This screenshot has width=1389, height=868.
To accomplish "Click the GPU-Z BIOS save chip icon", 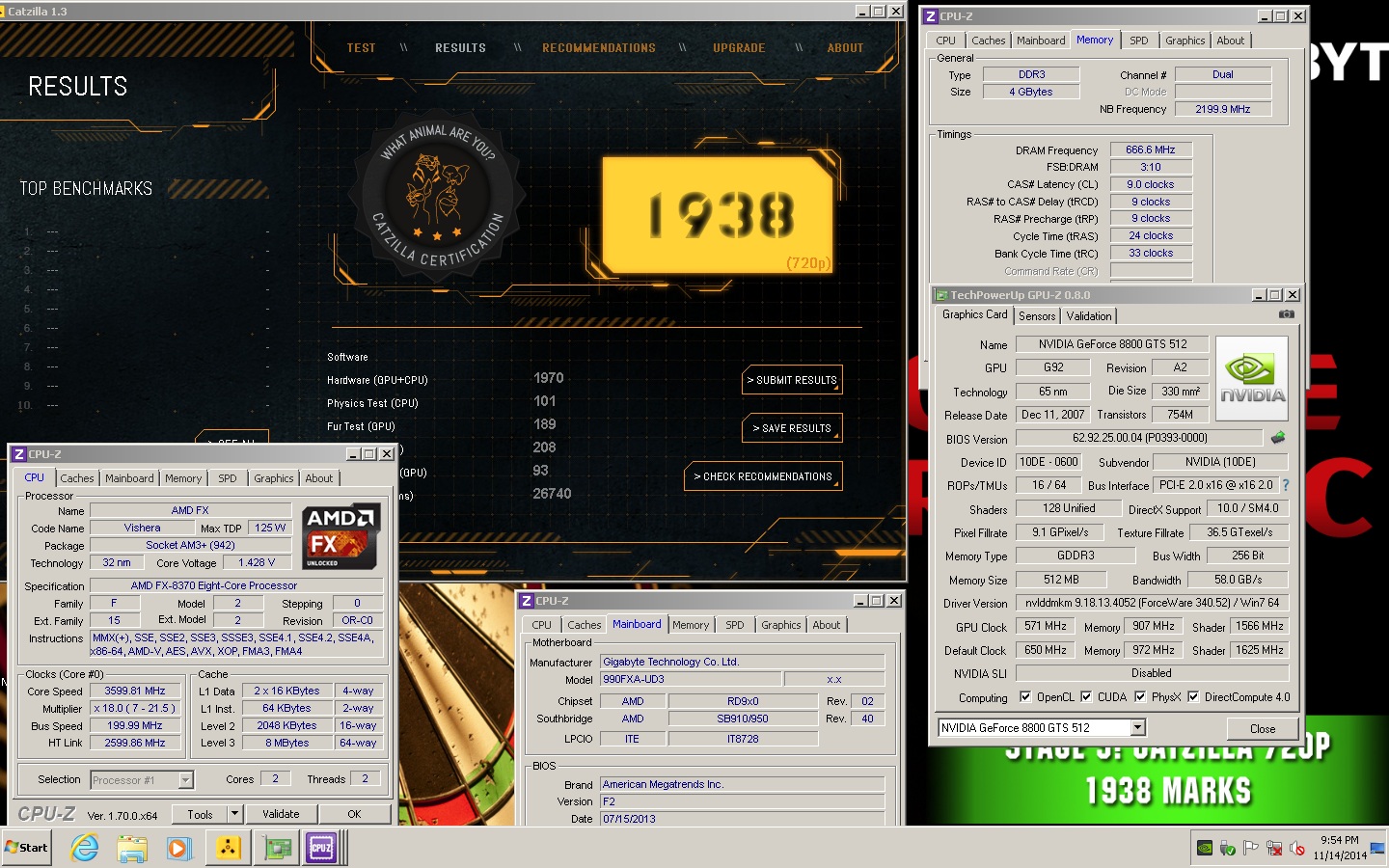I will click(1278, 438).
